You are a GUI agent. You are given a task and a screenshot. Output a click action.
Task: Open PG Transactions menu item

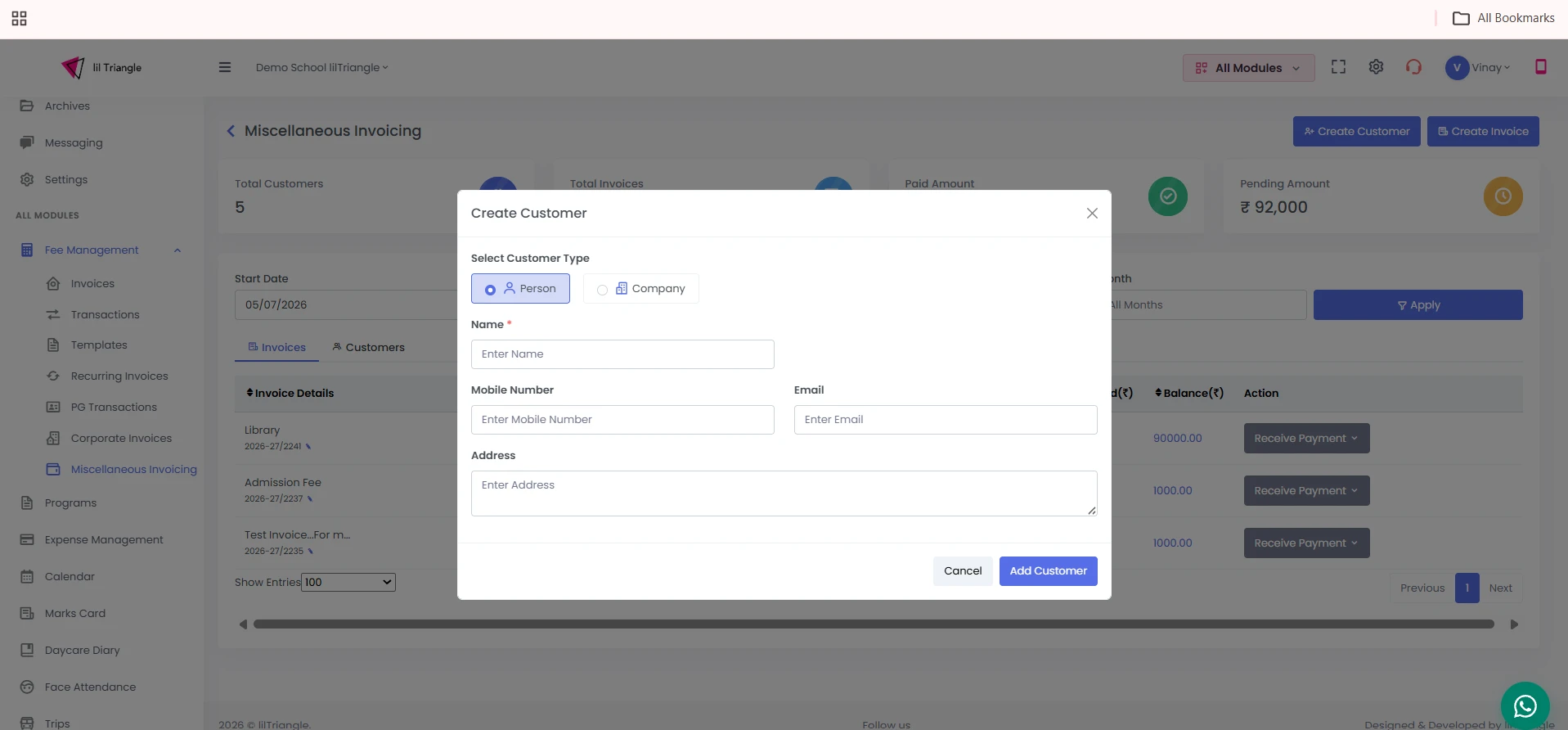coord(114,407)
